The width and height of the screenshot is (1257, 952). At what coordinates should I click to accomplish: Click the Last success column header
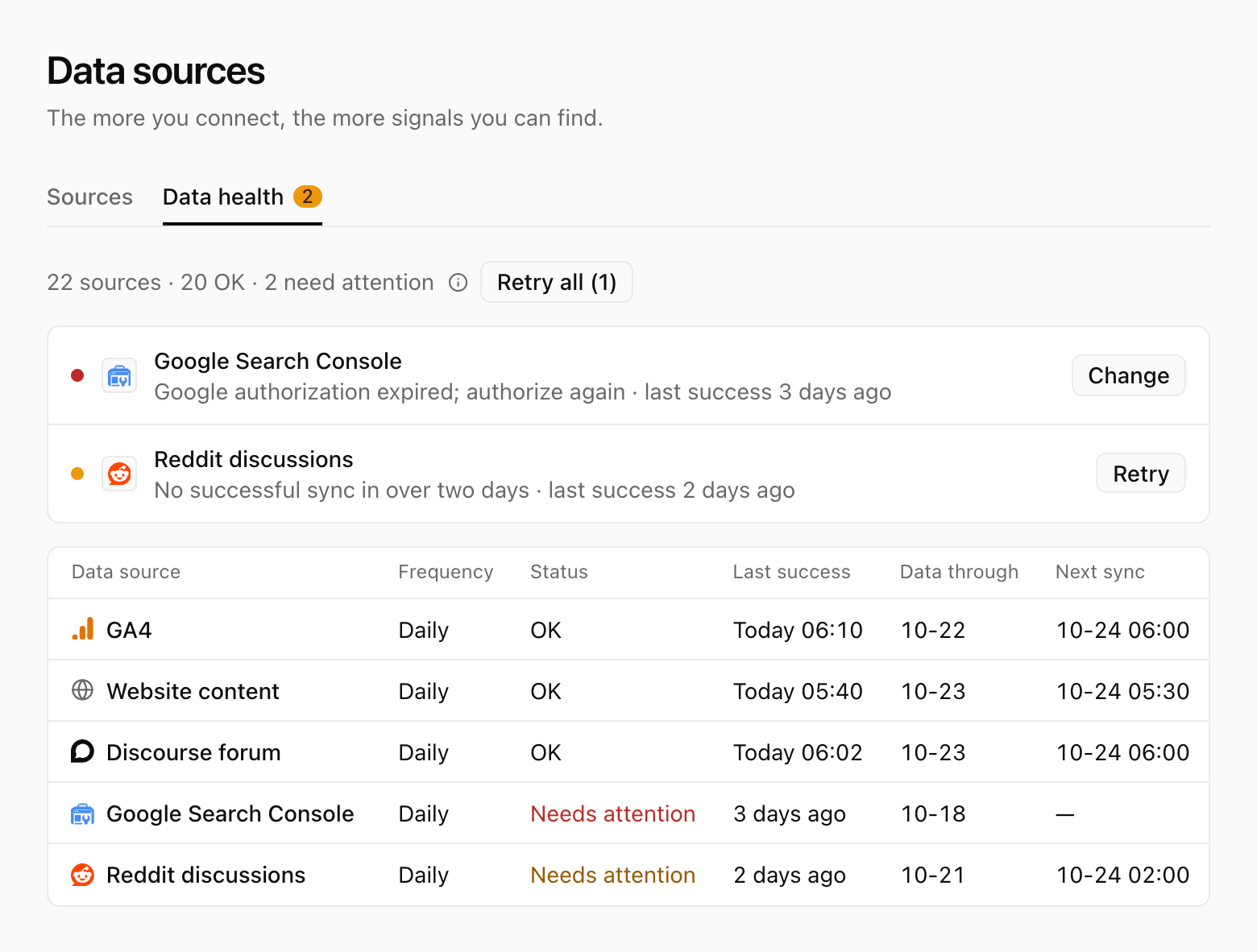click(791, 572)
